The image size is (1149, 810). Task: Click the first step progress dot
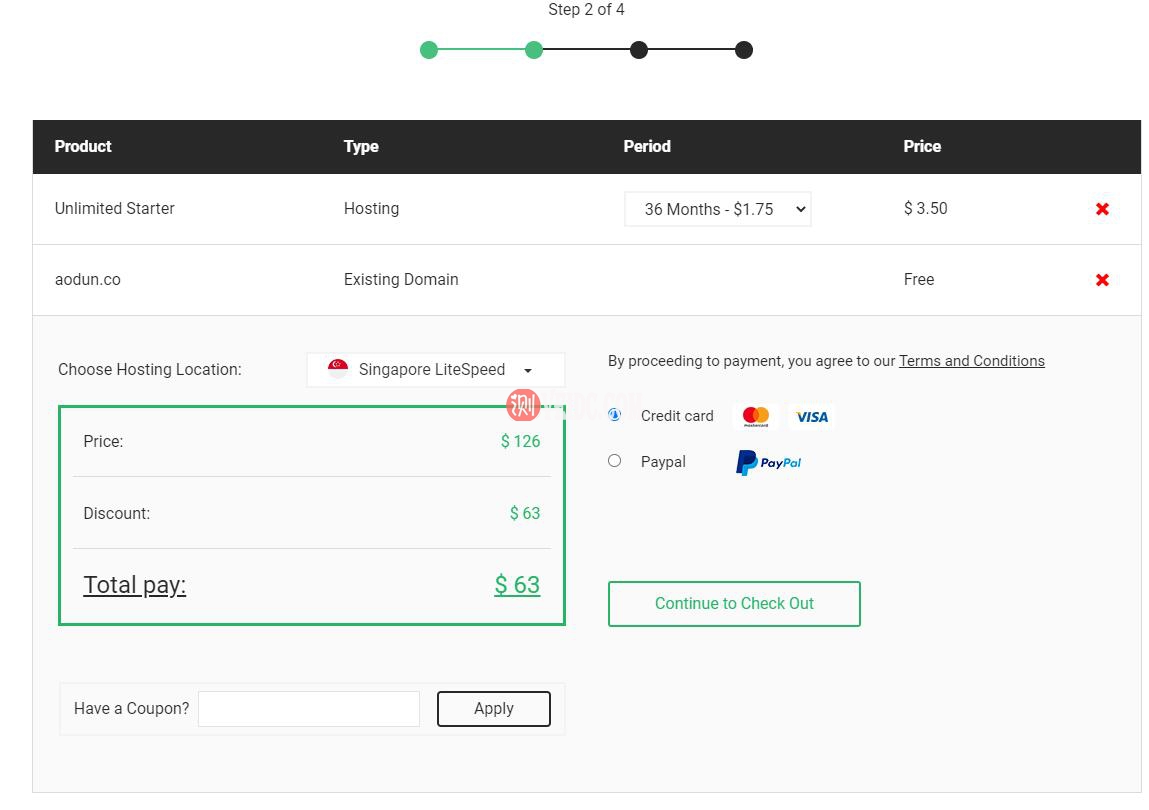pyautogui.click(x=429, y=50)
